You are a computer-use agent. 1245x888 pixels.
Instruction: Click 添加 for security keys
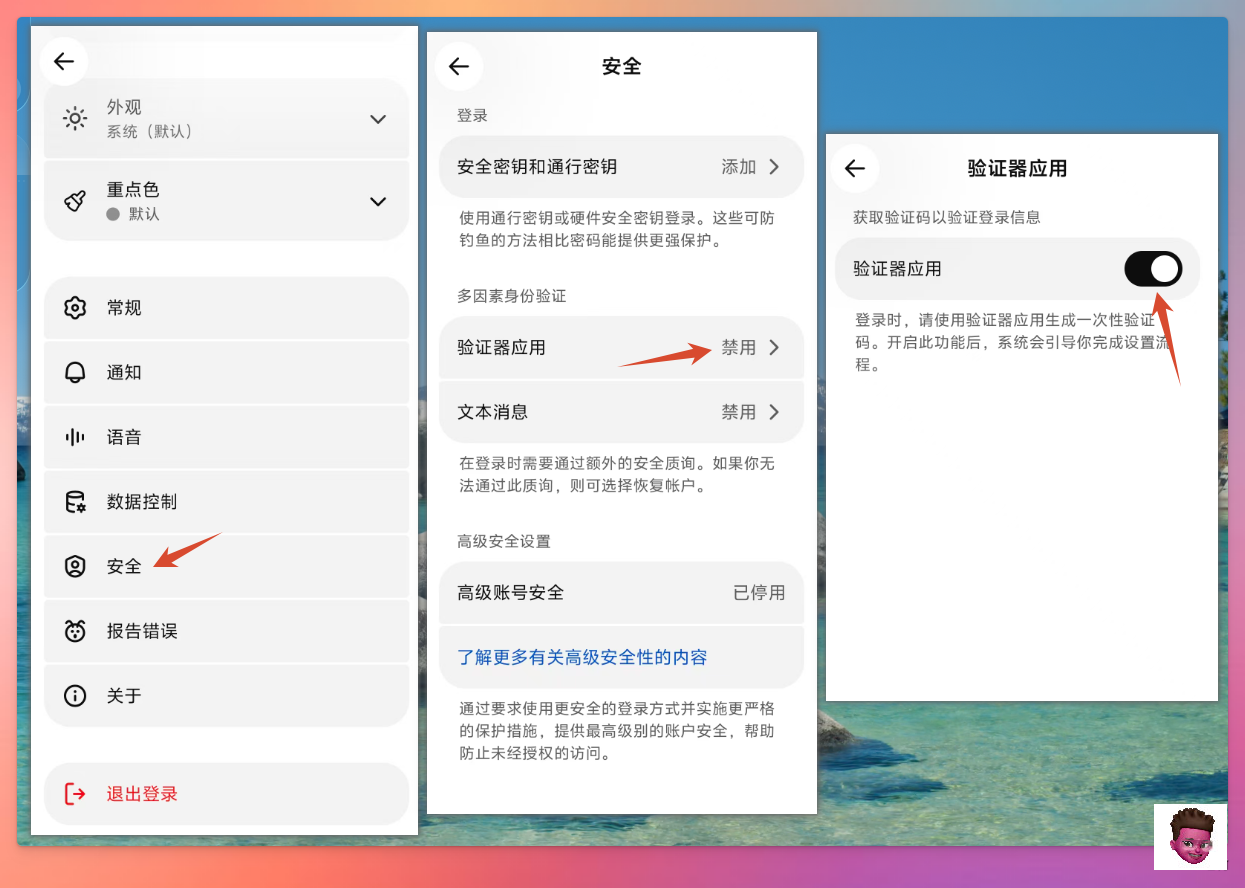click(x=739, y=167)
